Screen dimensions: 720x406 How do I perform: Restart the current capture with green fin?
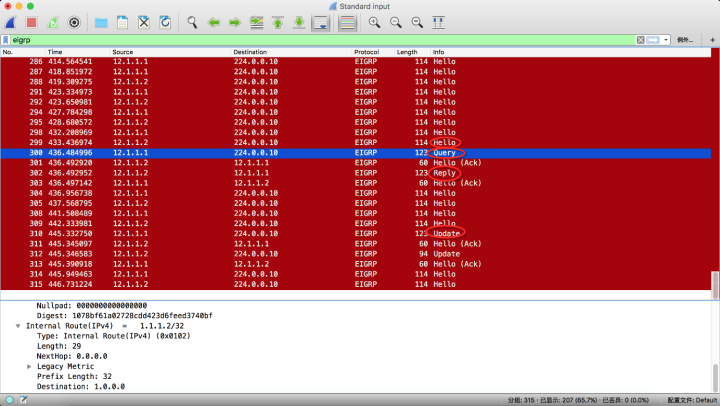pos(53,23)
